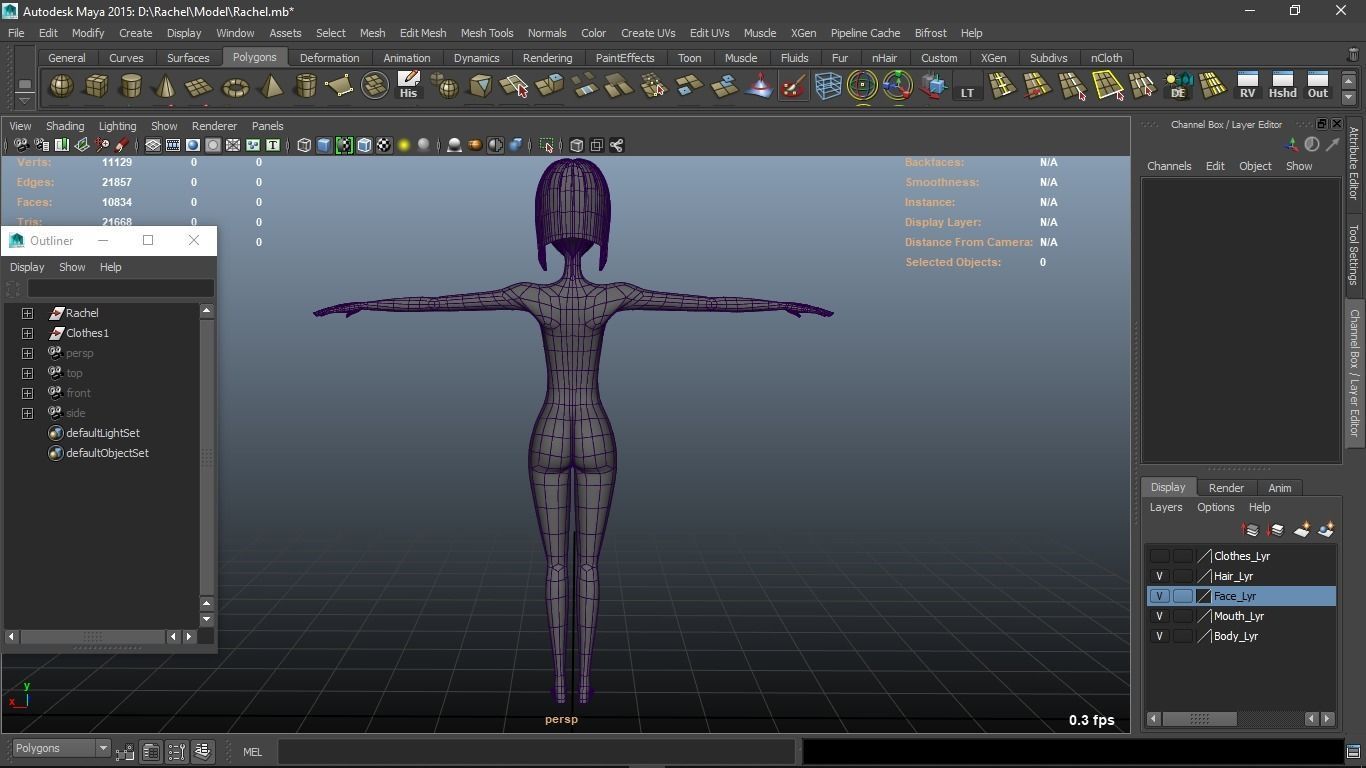Toggle the viewport grid icon
The height and width of the screenshot is (768, 1366).
point(153,145)
